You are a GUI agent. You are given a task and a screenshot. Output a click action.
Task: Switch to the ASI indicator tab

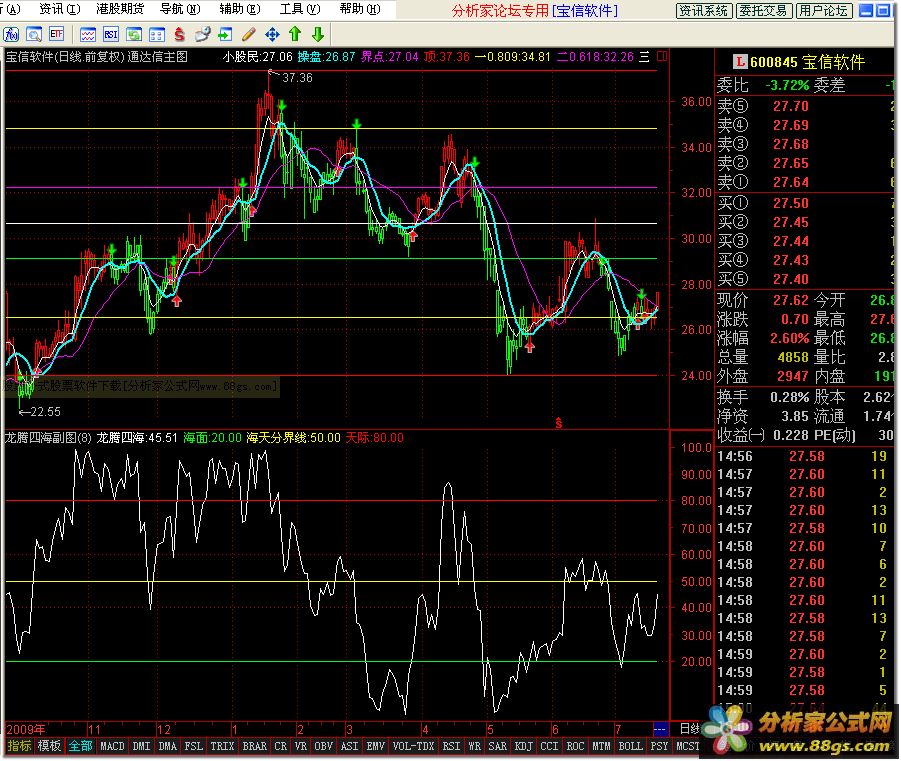[x=350, y=746]
